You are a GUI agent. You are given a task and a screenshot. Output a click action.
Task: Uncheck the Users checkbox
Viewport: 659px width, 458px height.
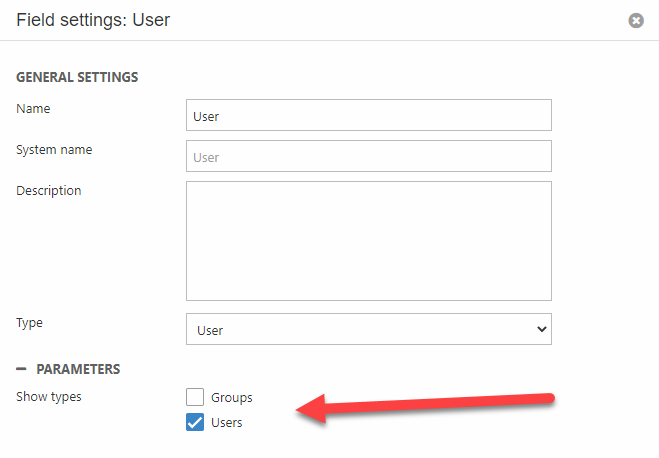click(x=195, y=423)
